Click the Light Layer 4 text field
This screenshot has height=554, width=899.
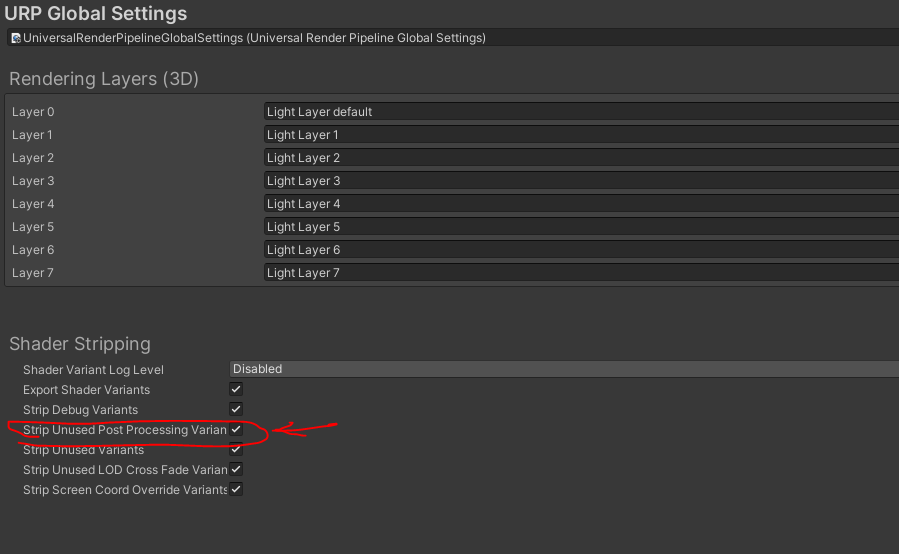click(x=580, y=204)
